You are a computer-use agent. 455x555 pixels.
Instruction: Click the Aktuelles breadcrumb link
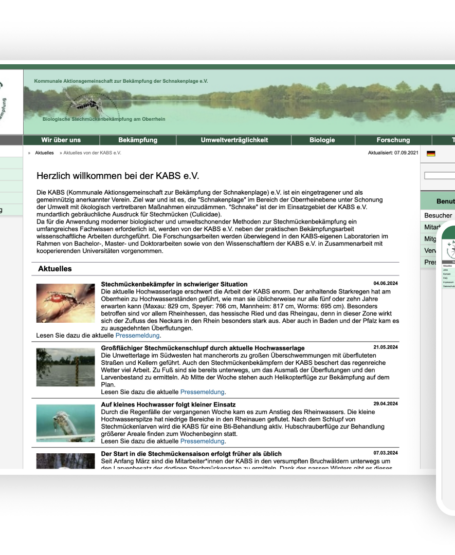[44, 153]
